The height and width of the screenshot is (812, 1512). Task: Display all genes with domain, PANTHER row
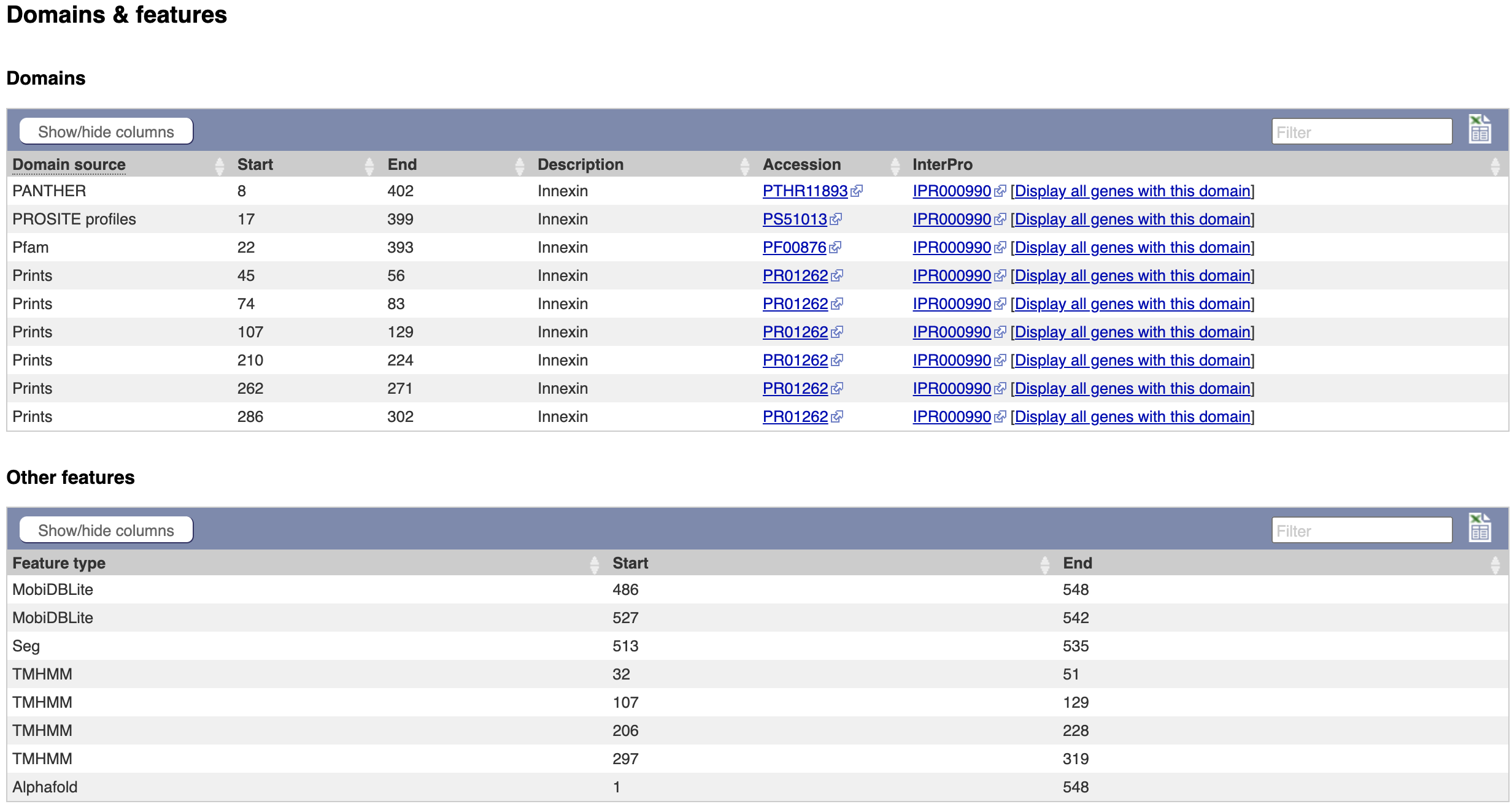[1133, 191]
